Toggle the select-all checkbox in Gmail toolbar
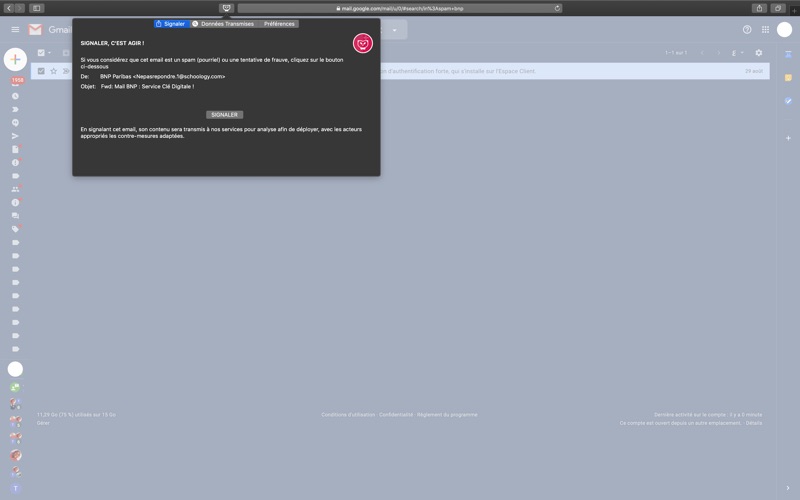The image size is (800, 500). point(41,53)
